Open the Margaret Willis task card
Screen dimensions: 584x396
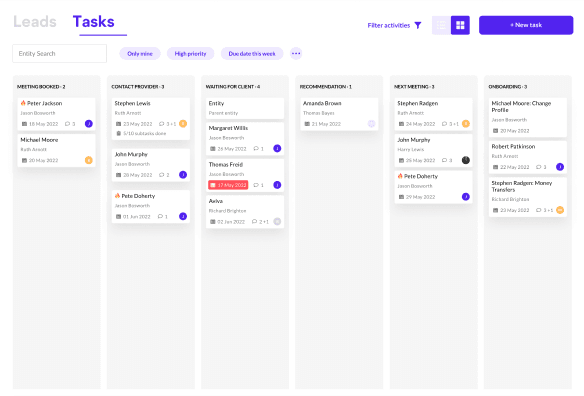pos(245,139)
